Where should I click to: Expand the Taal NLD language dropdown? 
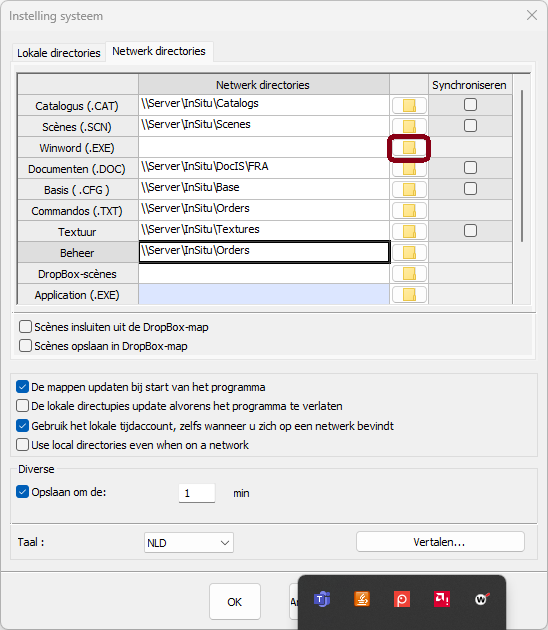click(189, 543)
